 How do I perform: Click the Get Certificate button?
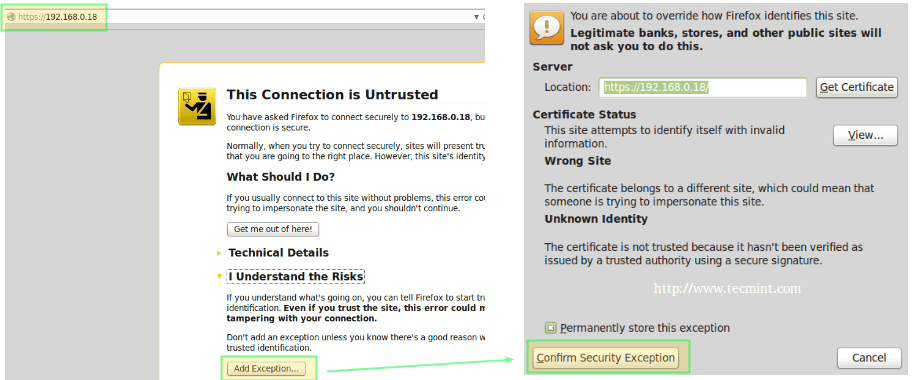pos(857,87)
